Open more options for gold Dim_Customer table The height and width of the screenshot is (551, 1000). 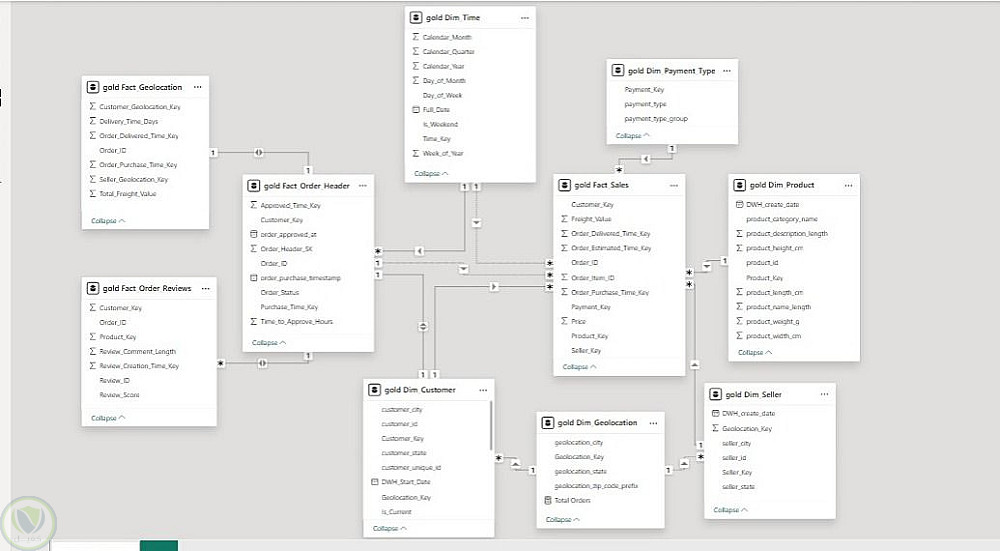pyautogui.click(x=483, y=390)
